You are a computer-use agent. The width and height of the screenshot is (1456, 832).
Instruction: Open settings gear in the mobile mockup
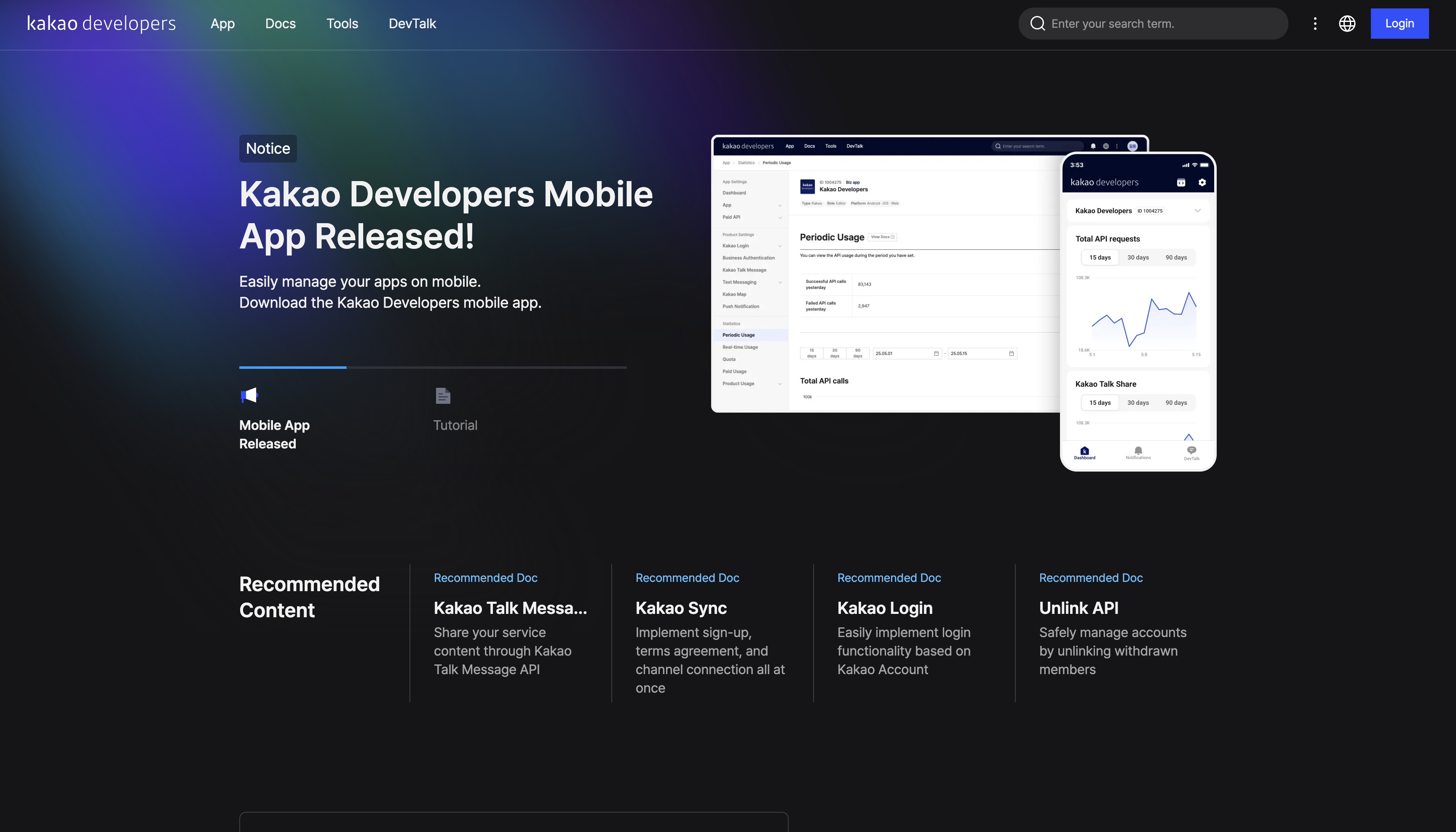point(1202,182)
